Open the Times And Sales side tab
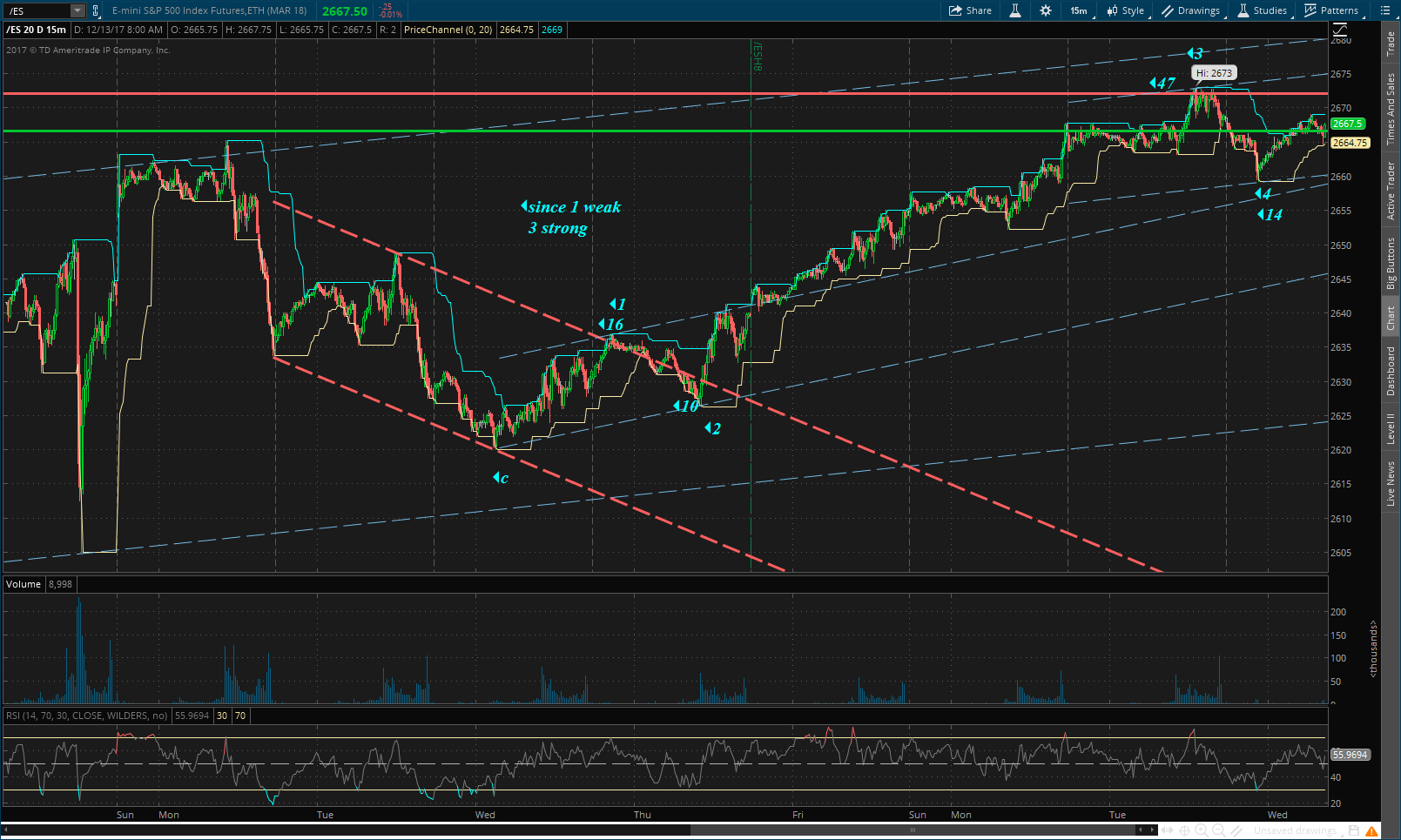Image resolution: width=1401 pixels, height=840 pixels. coord(1391,109)
